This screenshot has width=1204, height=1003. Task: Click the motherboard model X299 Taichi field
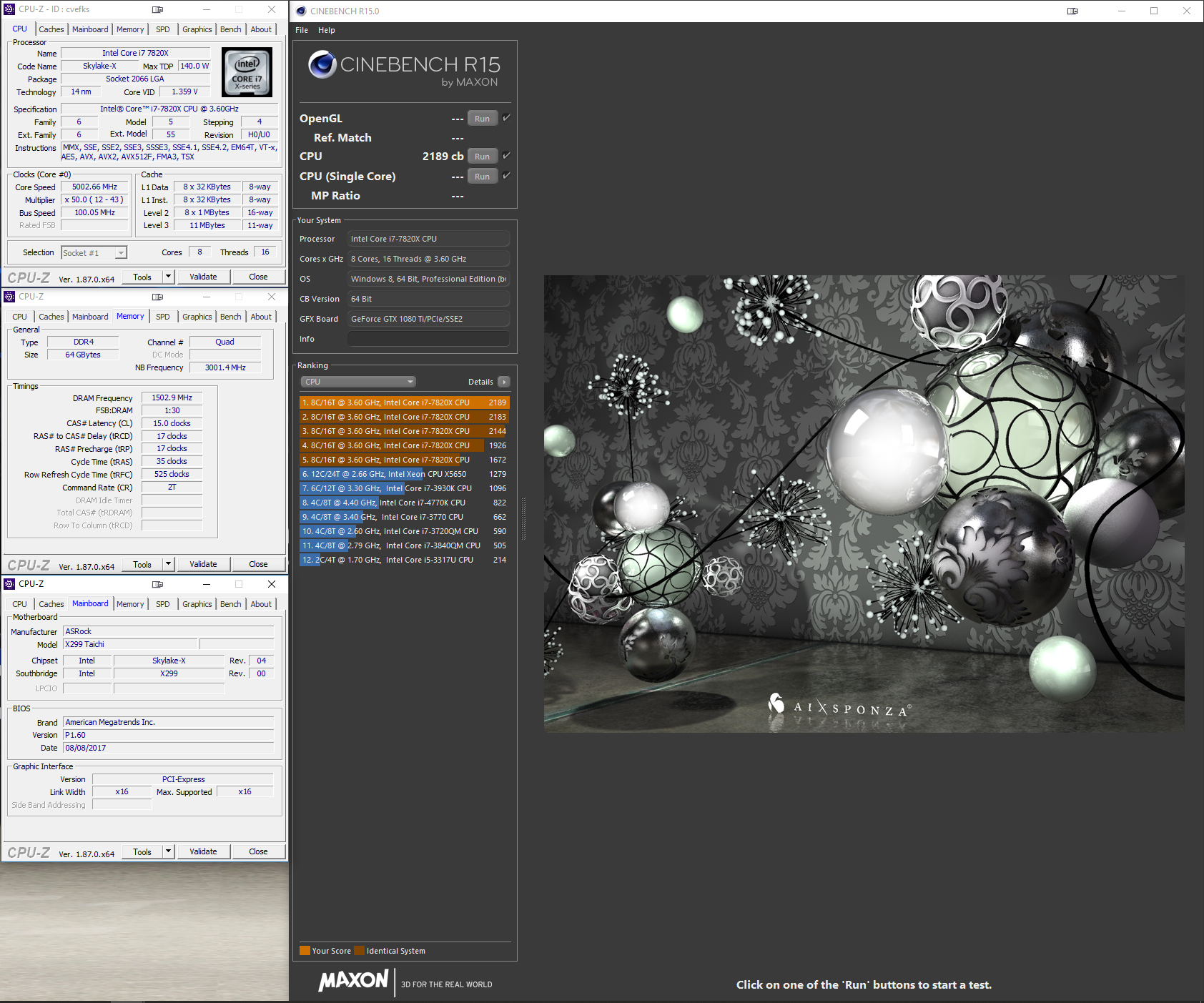click(130, 644)
